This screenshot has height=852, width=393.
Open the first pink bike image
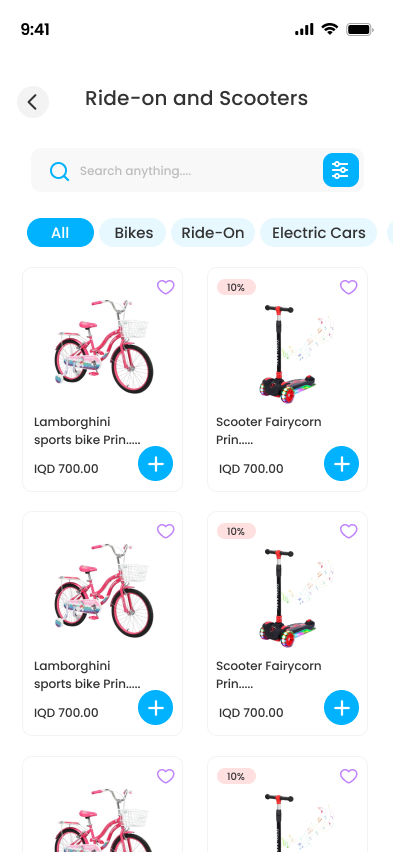point(103,347)
